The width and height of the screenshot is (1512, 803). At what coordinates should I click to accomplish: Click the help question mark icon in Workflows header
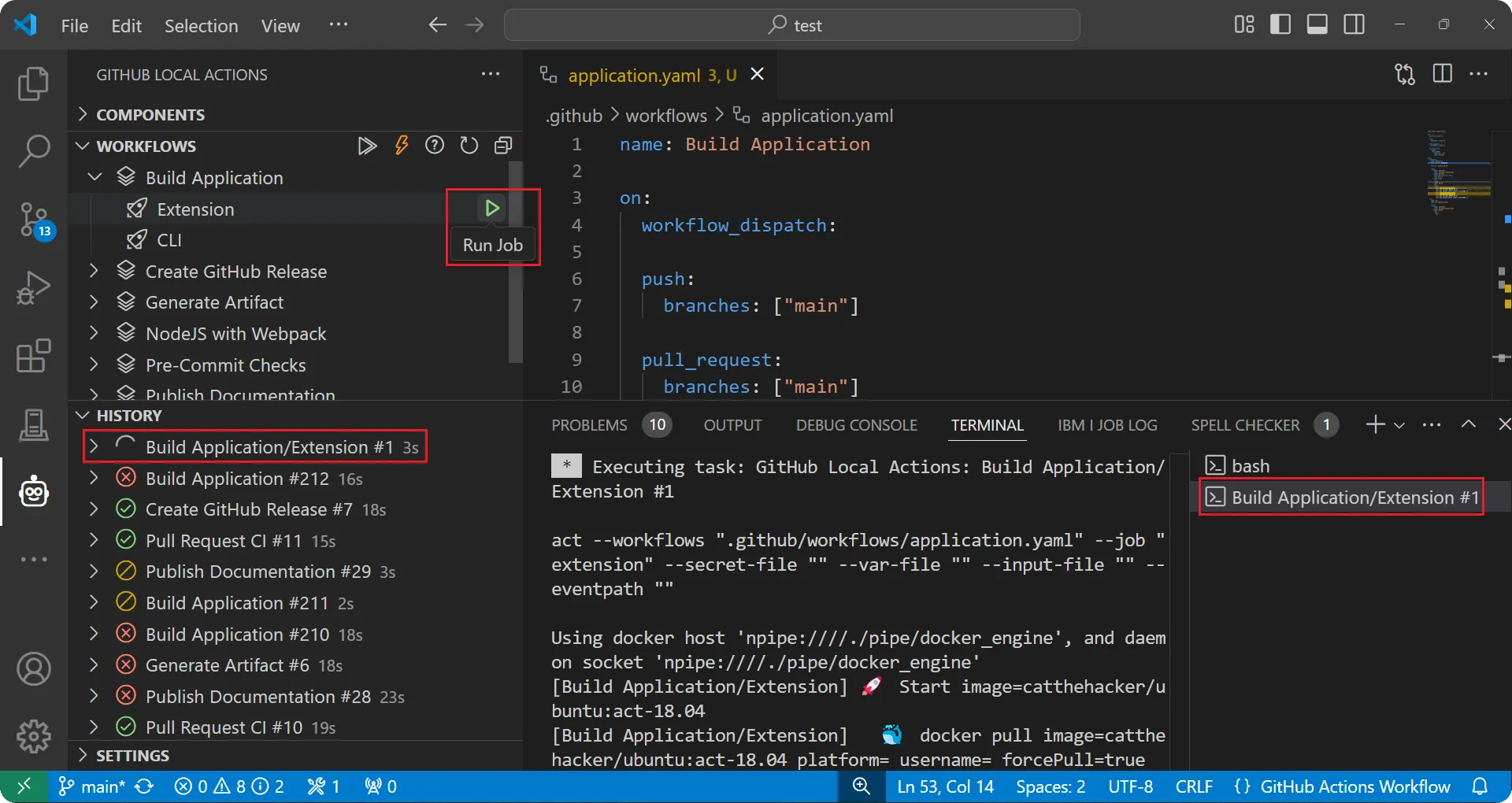pos(435,146)
